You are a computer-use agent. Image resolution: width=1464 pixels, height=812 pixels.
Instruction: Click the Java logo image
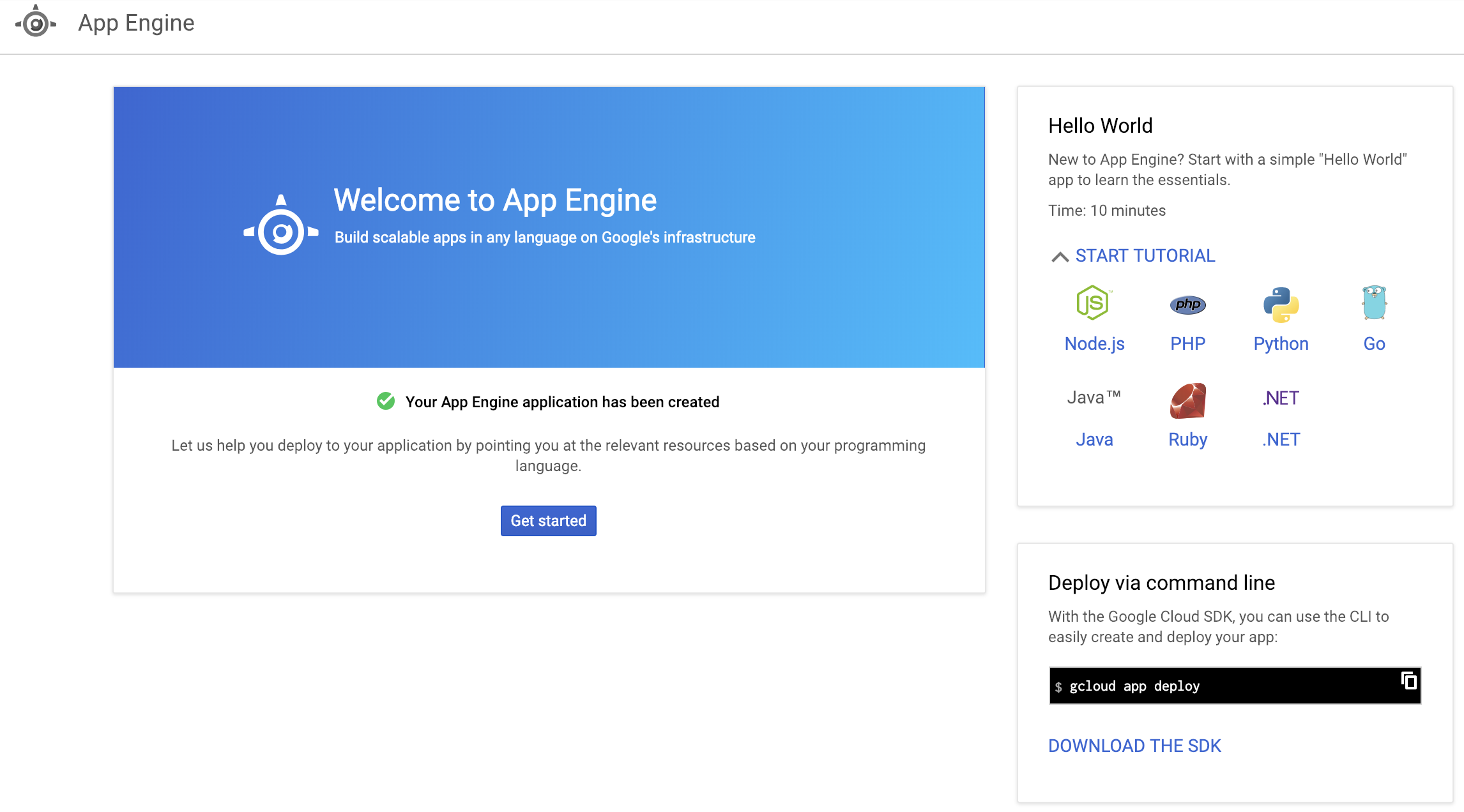tap(1094, 398)
